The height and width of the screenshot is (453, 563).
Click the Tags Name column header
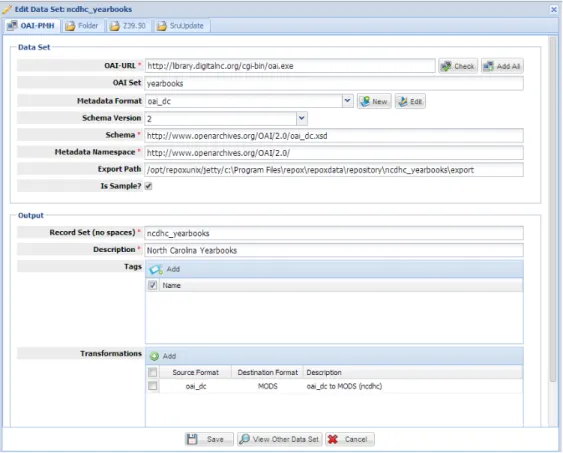coord(340,285)
